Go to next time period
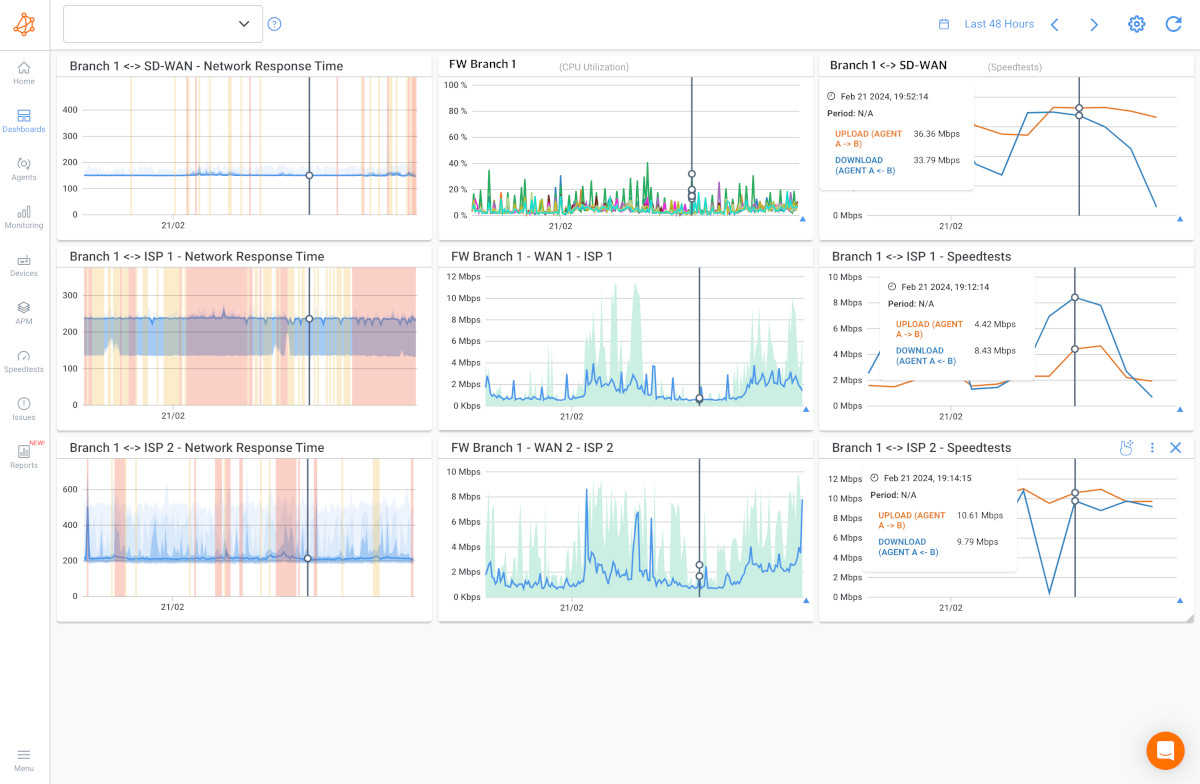 pos(1094,24)
